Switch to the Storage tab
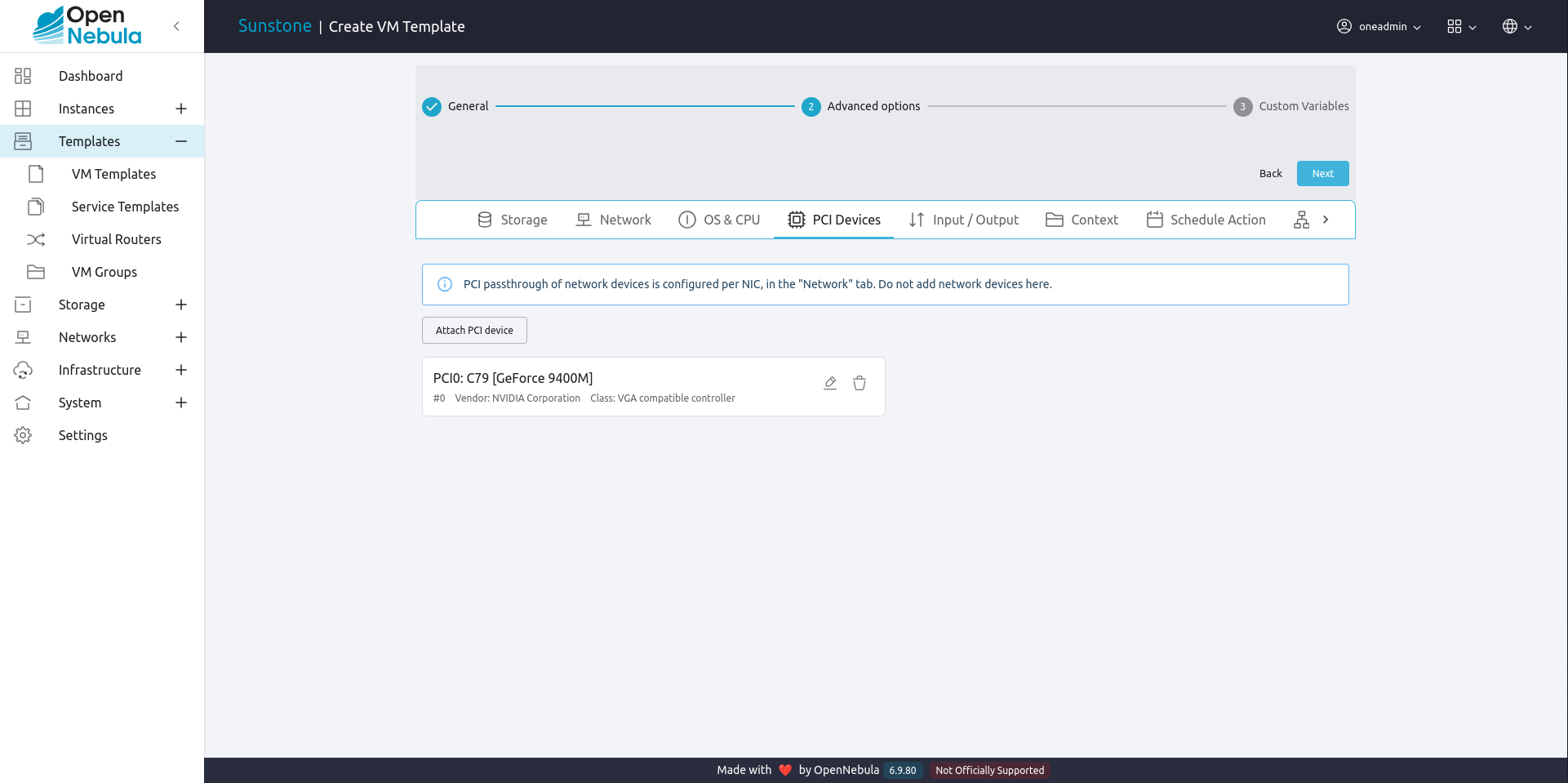The image size is (1568, 783). coord(512,220)
